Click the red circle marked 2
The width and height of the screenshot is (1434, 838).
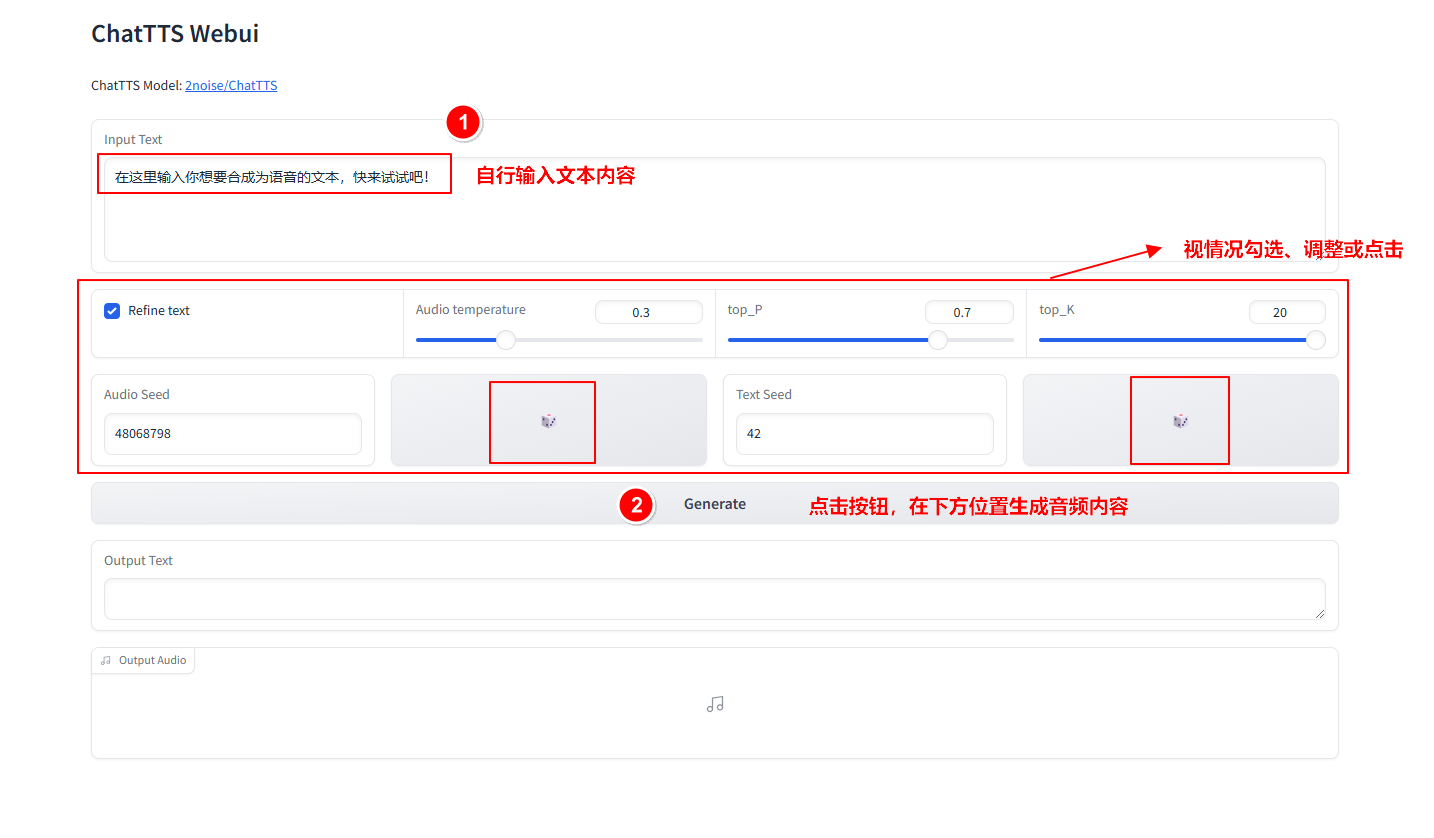(x=636, y=505)
